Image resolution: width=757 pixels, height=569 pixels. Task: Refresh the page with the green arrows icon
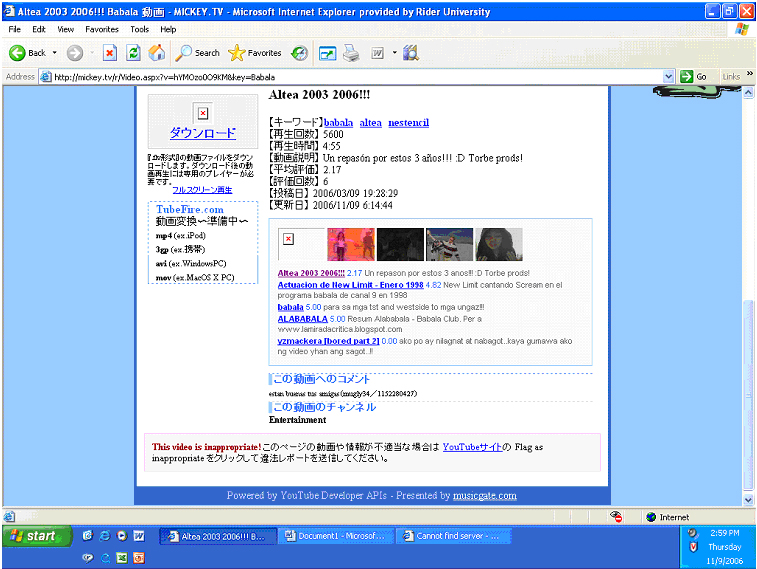tap(133, 53)
